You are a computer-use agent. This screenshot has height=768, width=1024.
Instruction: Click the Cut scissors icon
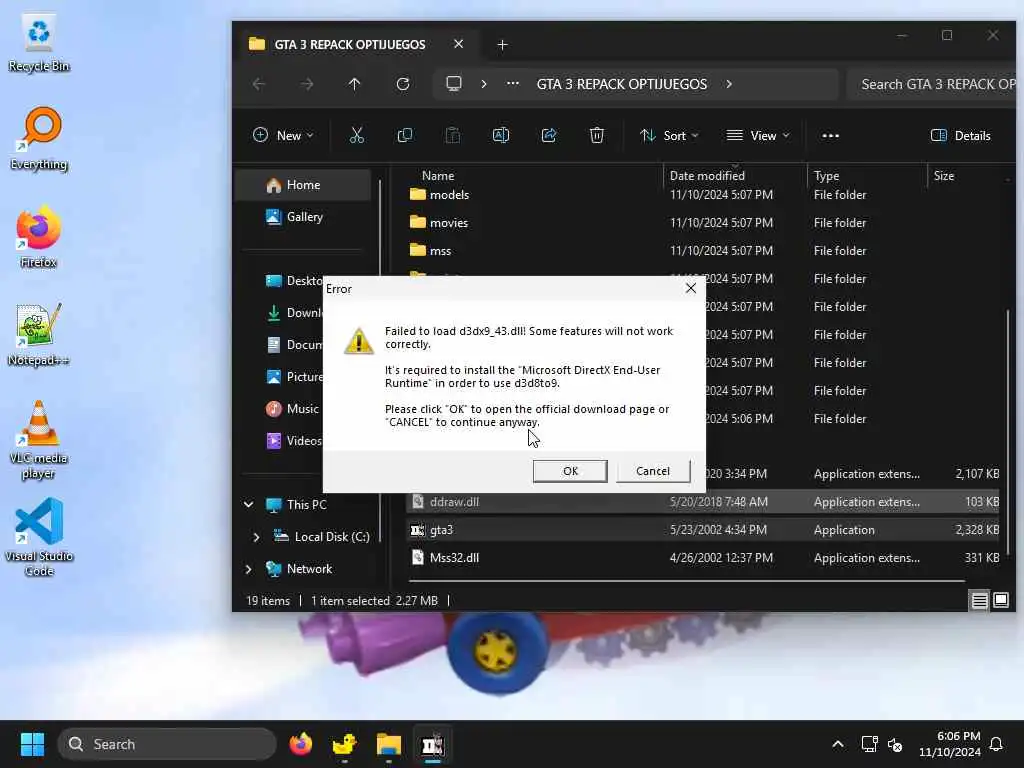[x=357, y=135]
